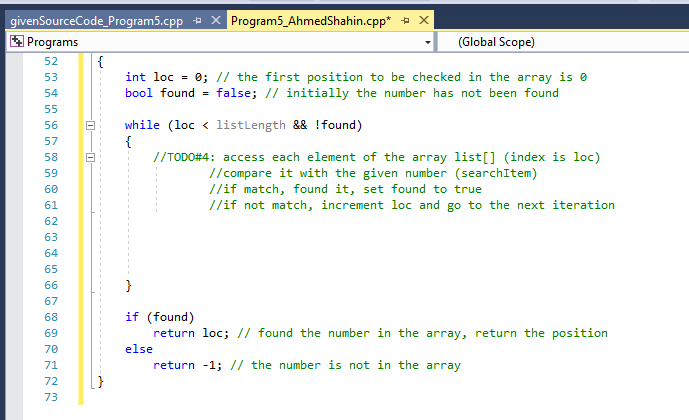Click the closing brace on line 66
689x420 pixels.
pyautogui.click(x=128, y=286)
